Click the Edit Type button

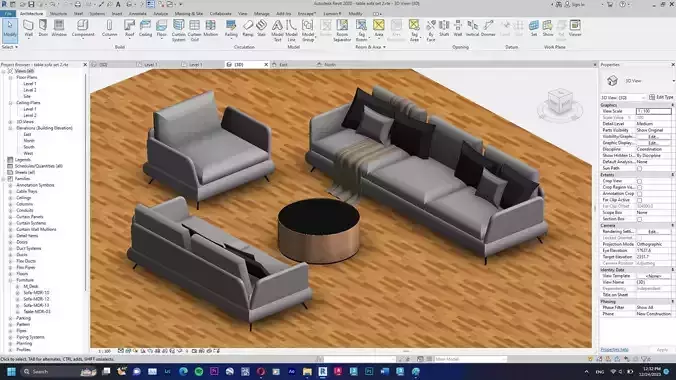tap(661, 97)
